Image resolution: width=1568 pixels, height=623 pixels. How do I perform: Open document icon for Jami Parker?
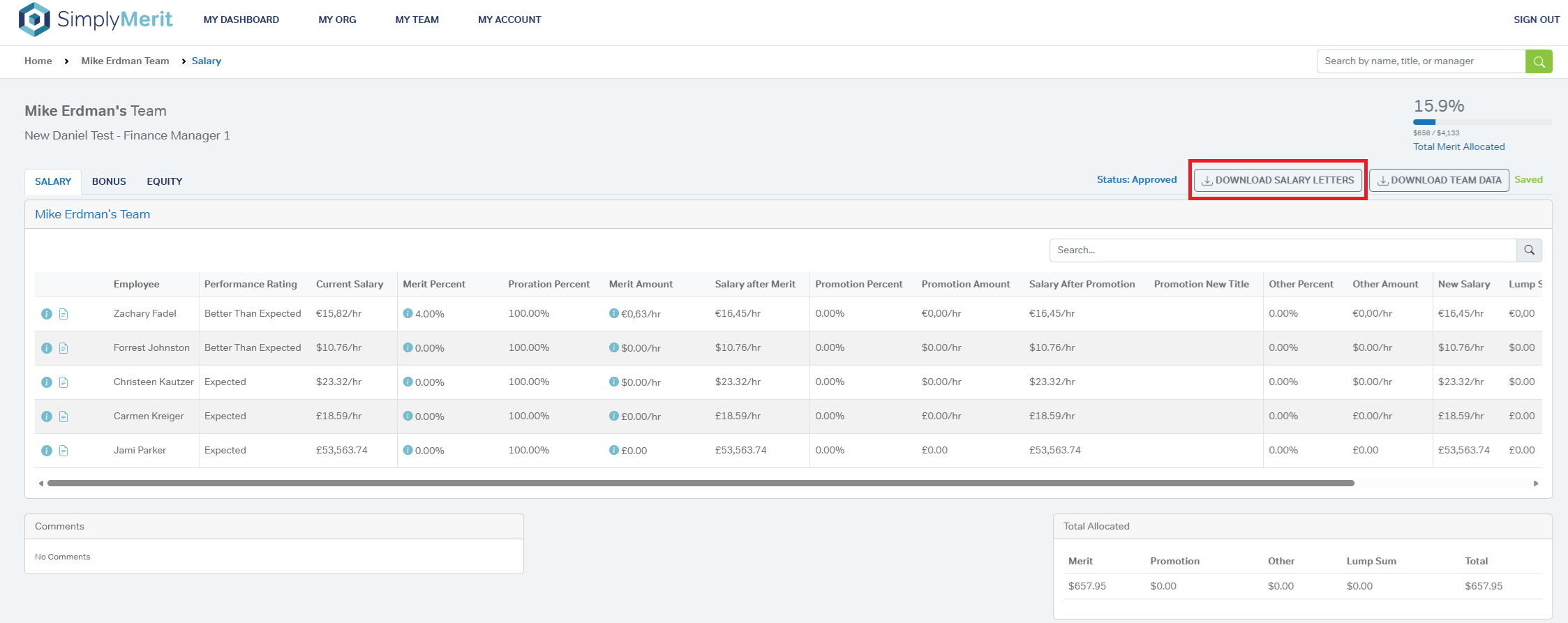(x=64, y=451)
